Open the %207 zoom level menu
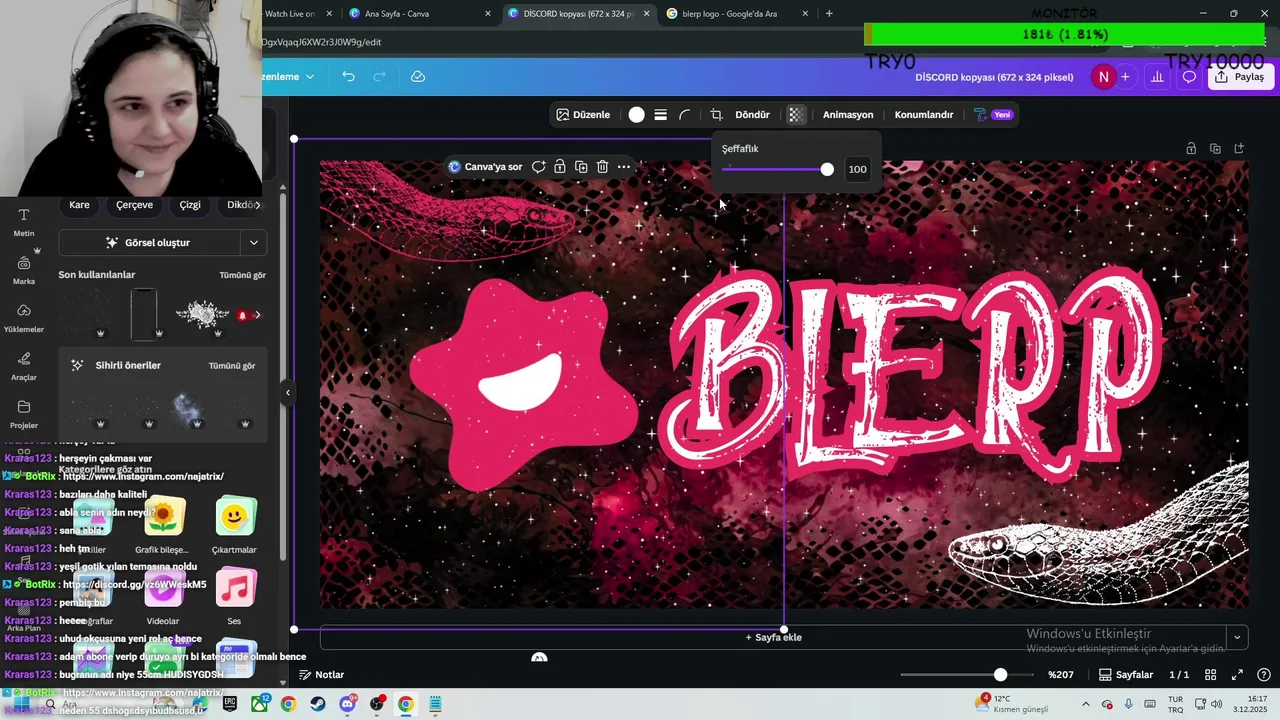This screenshot has height=720, width=1280. click(1061, 675)
